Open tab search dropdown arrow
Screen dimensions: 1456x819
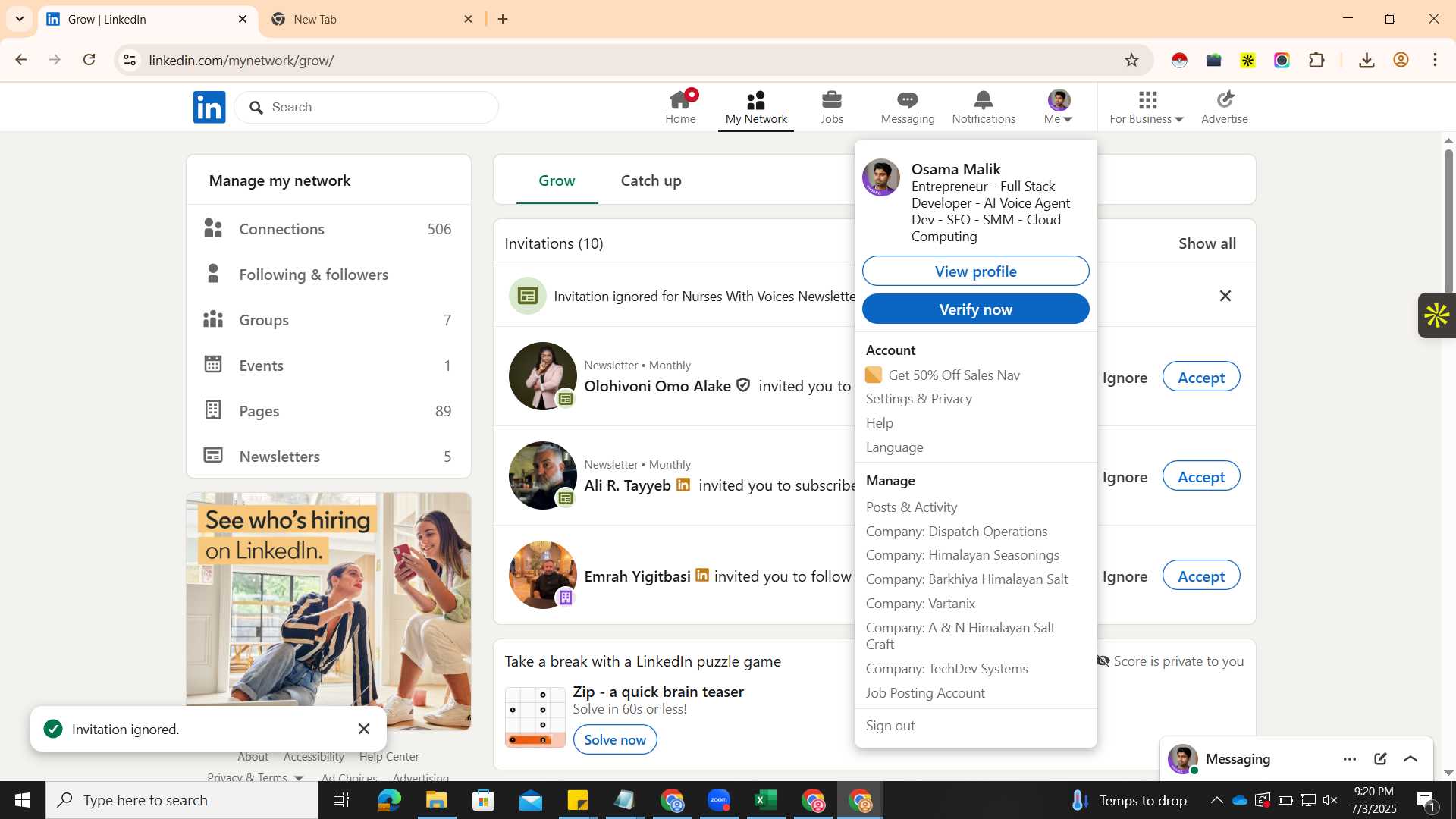[20, 19]
